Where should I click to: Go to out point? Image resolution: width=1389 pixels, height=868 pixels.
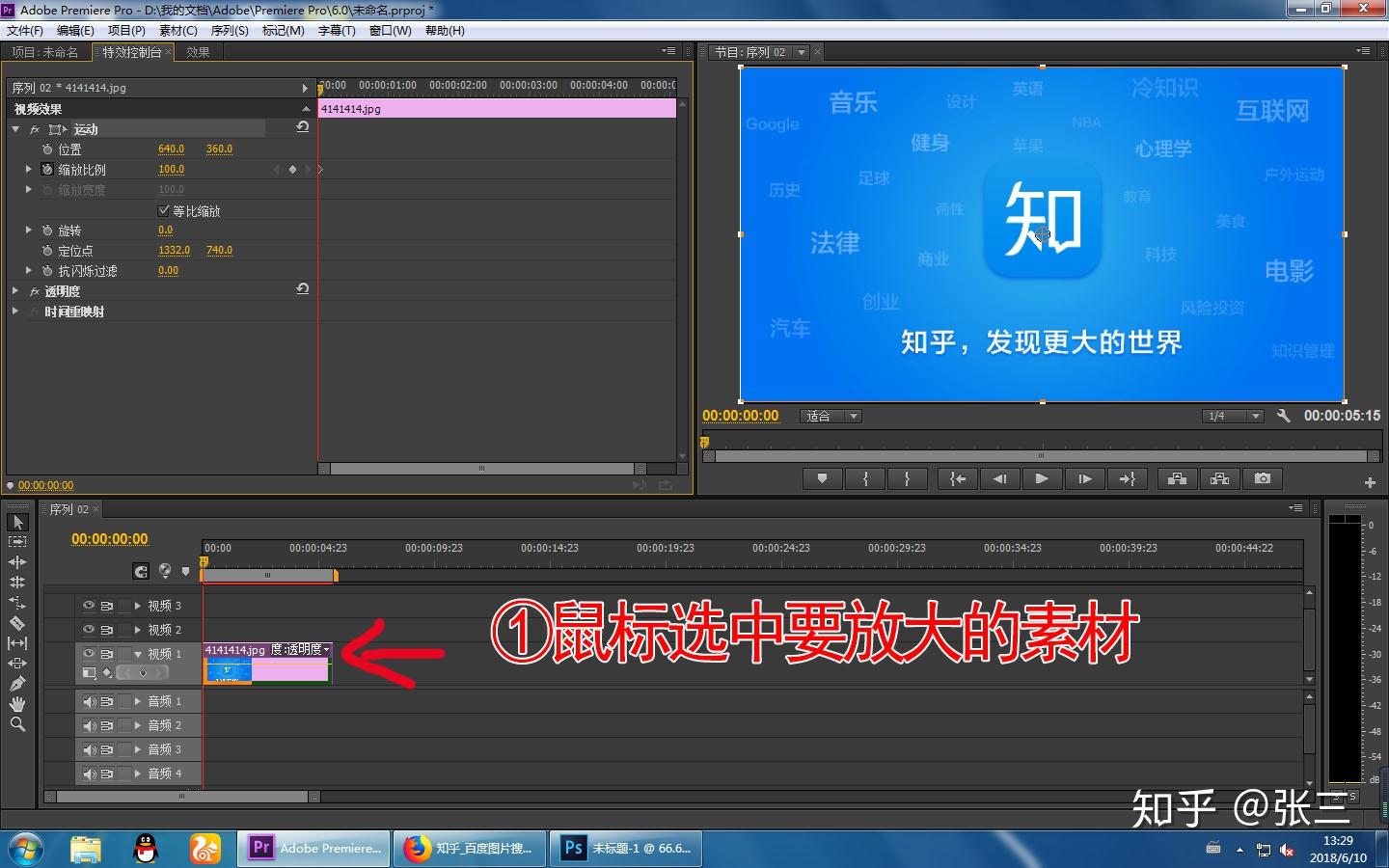coord(1127,478)
